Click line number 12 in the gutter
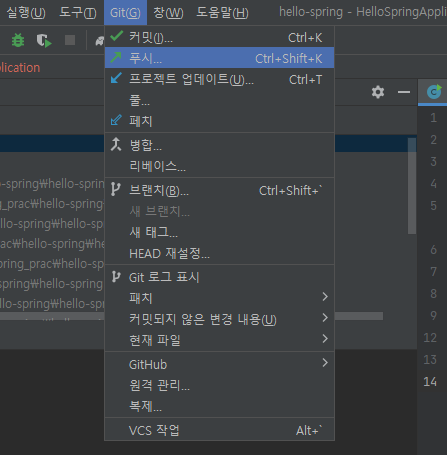447x455 pixels. (430, 338)
